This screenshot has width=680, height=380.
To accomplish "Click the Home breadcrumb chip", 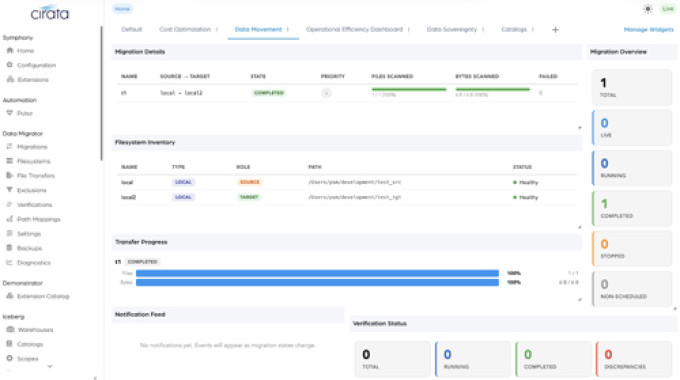I will pyautogui.click(x=122, y=9).
